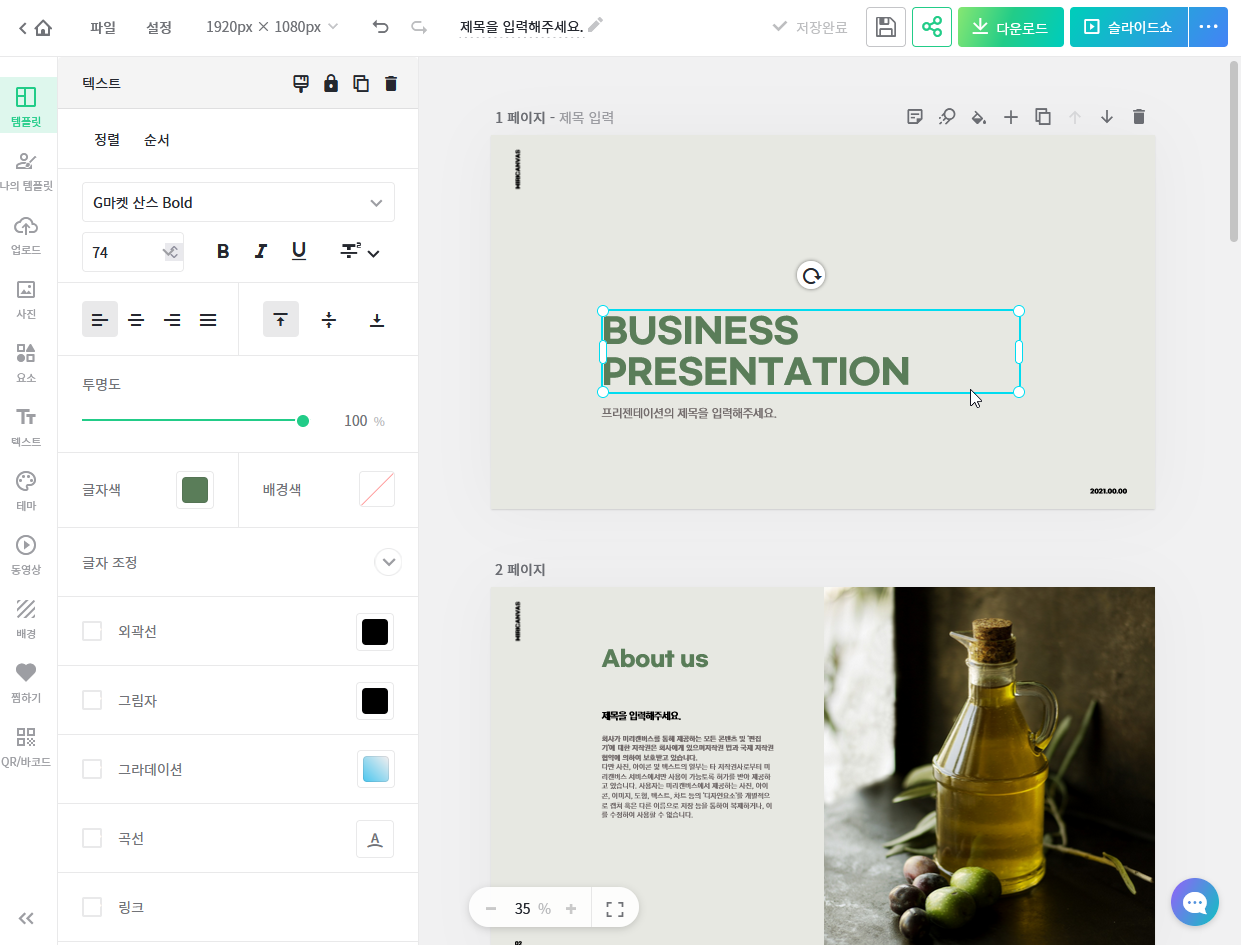Switch to the 정렬 tab
The height and width of the screenshot is (945, 1241).
click(107, 140)
